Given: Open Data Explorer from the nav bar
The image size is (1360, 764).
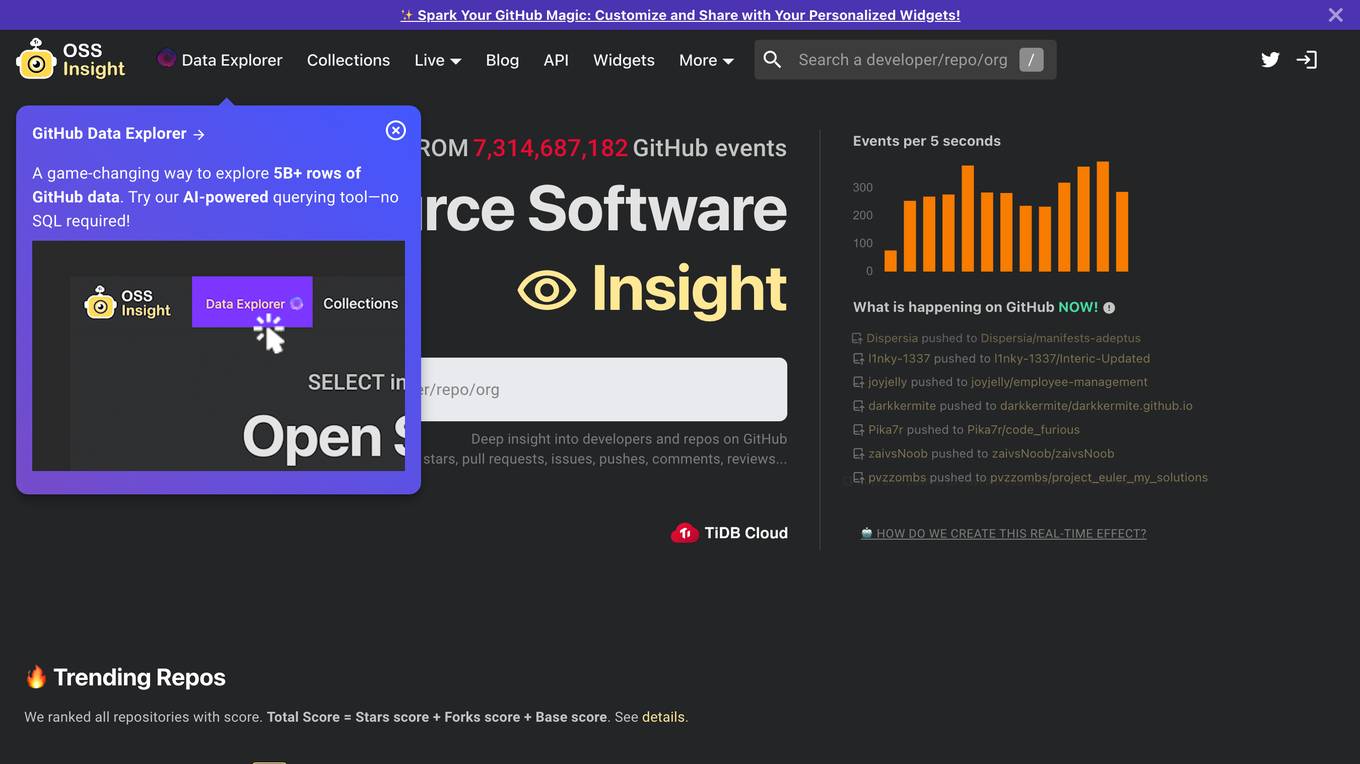Looking at the screenshot, I should coord(220,60).
